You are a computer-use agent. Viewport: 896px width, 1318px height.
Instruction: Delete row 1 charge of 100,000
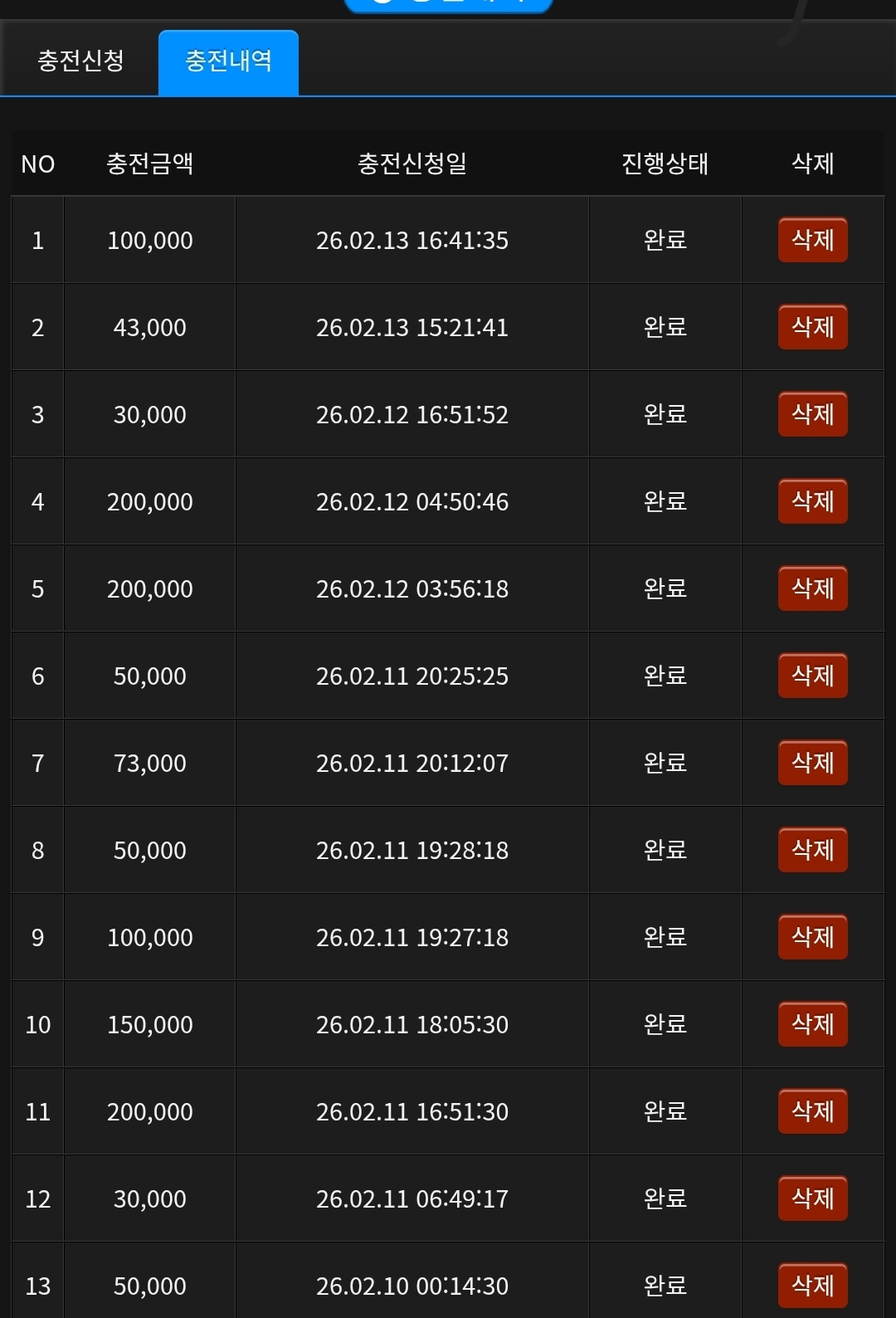click(812, 240)
